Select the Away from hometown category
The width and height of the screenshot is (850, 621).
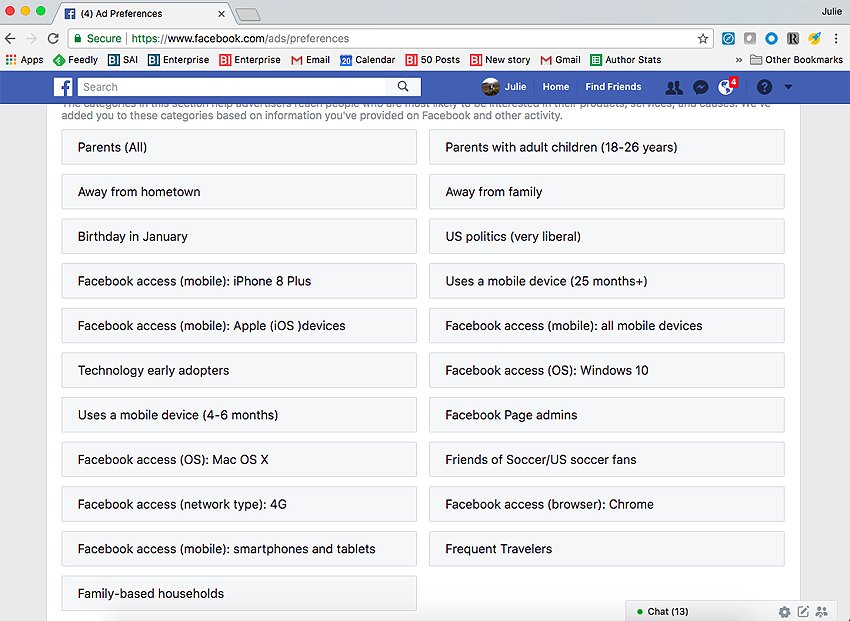pyautogui.click(x=239, y=191)
